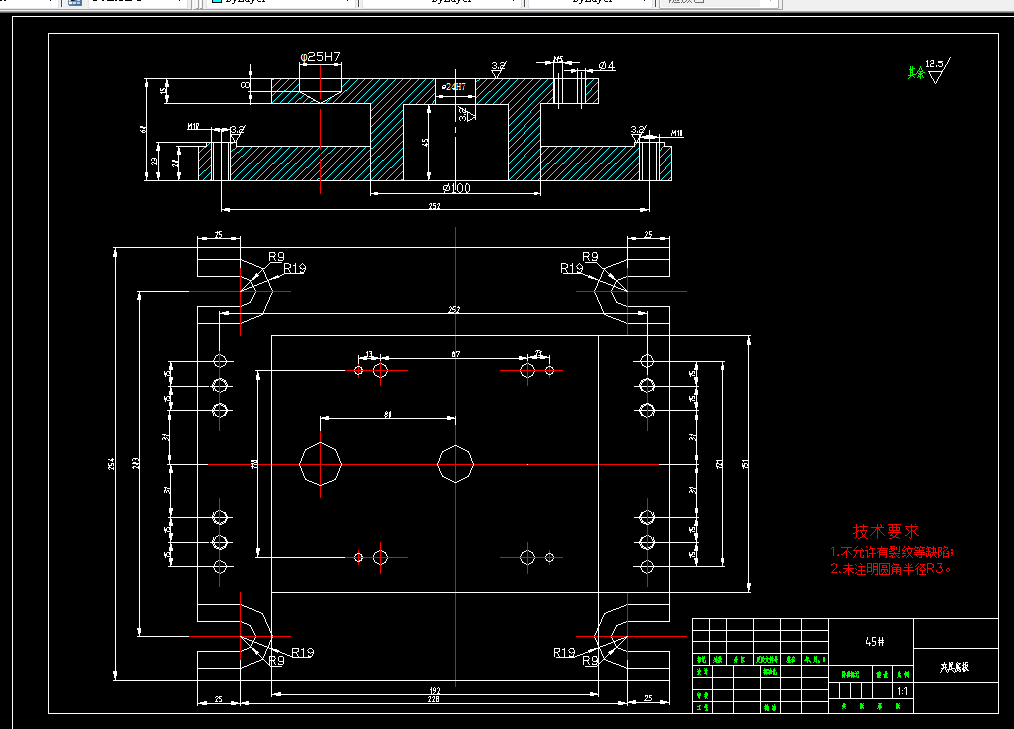Select R9 label at bottom-left corner

tap(276, 661)
